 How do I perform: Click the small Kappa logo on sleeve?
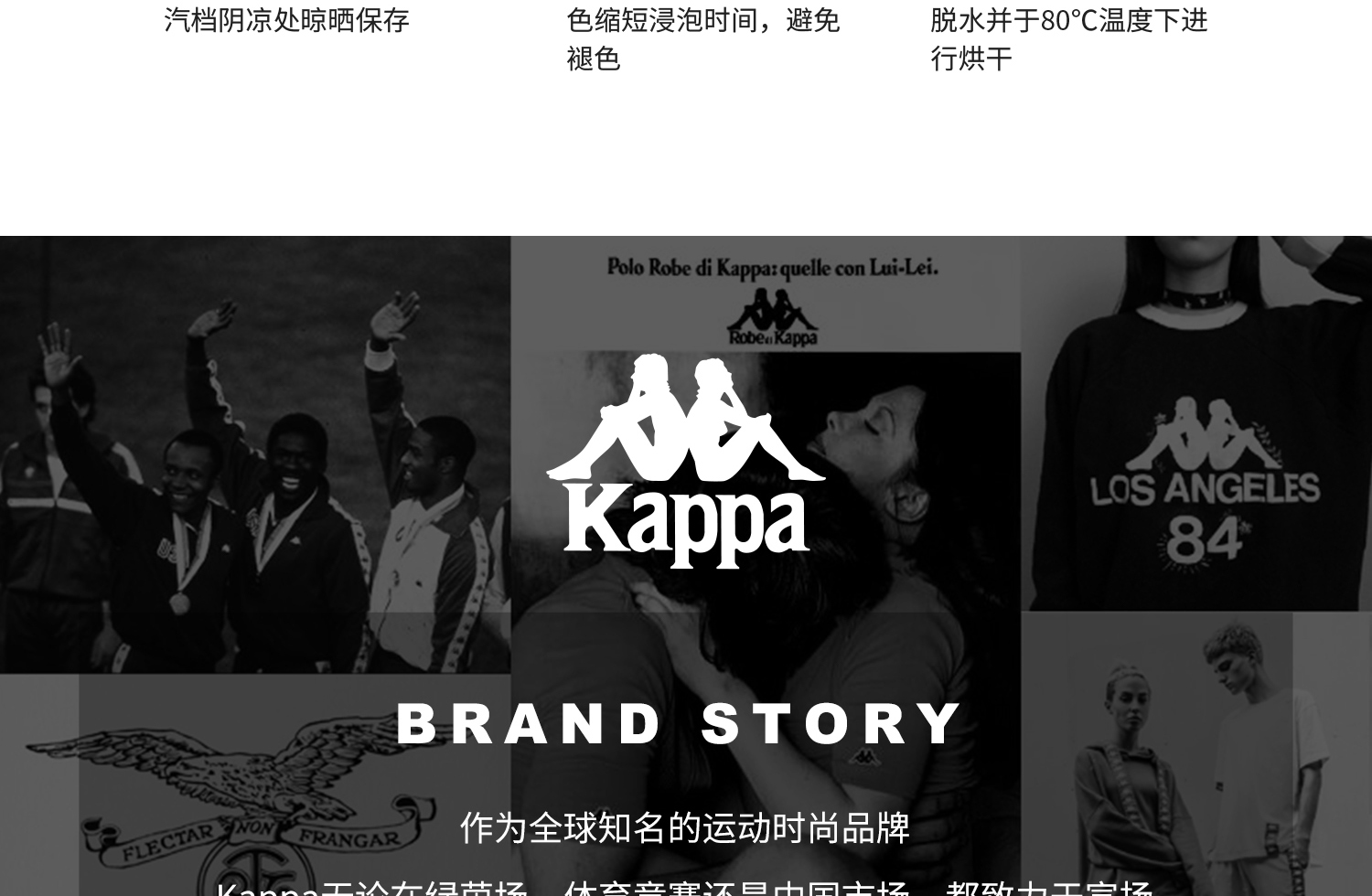click(x=863, y=757)
